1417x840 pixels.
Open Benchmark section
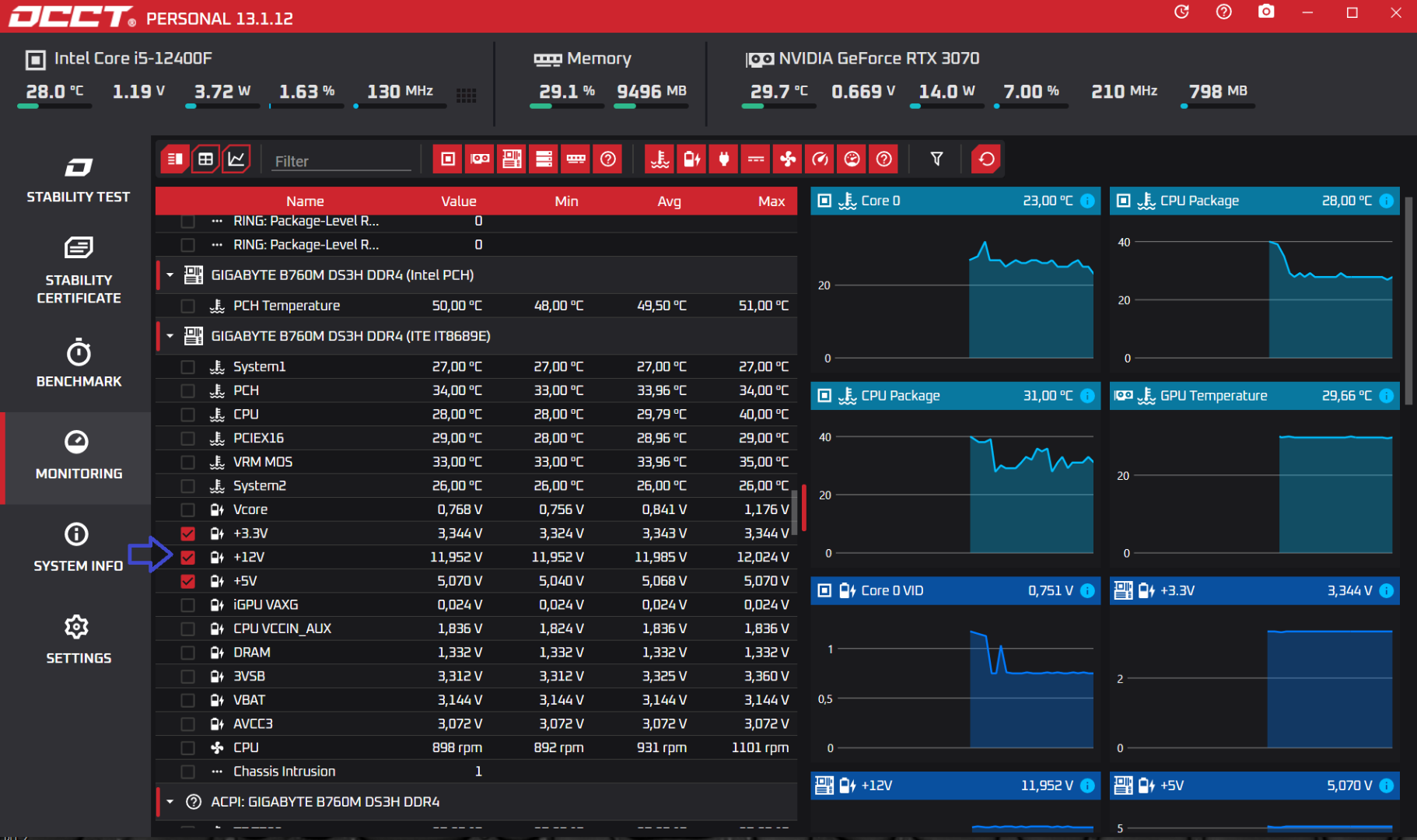coord(78,363)
